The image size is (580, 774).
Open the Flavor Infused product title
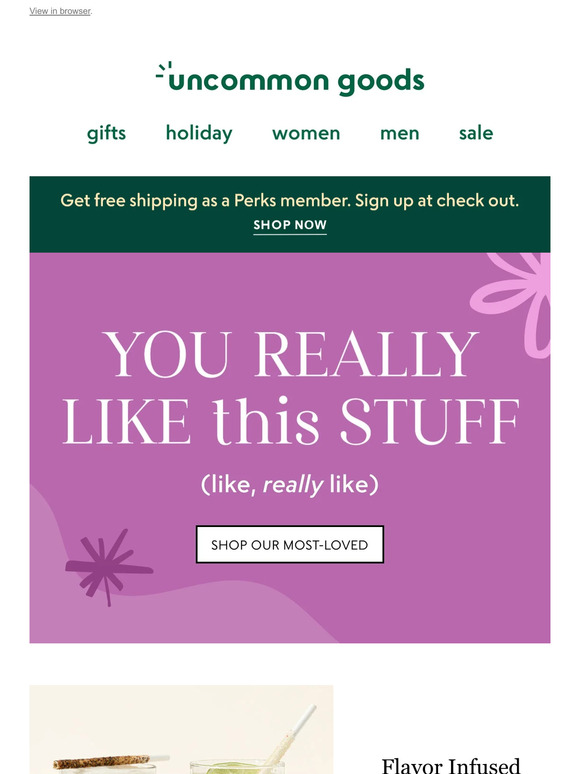coord(451,766)
